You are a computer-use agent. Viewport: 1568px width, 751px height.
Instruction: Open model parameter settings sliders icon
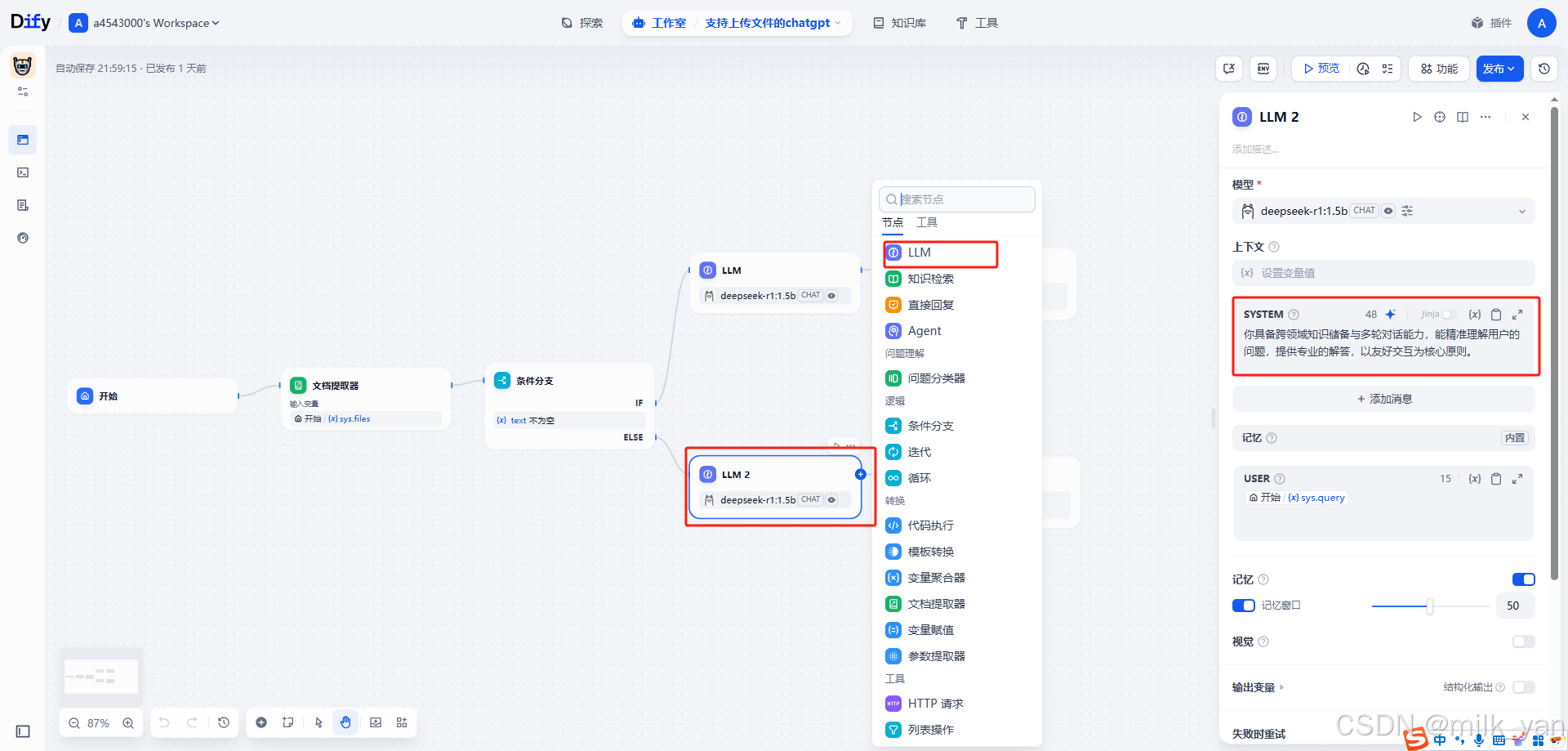(x=1407, y=211)
